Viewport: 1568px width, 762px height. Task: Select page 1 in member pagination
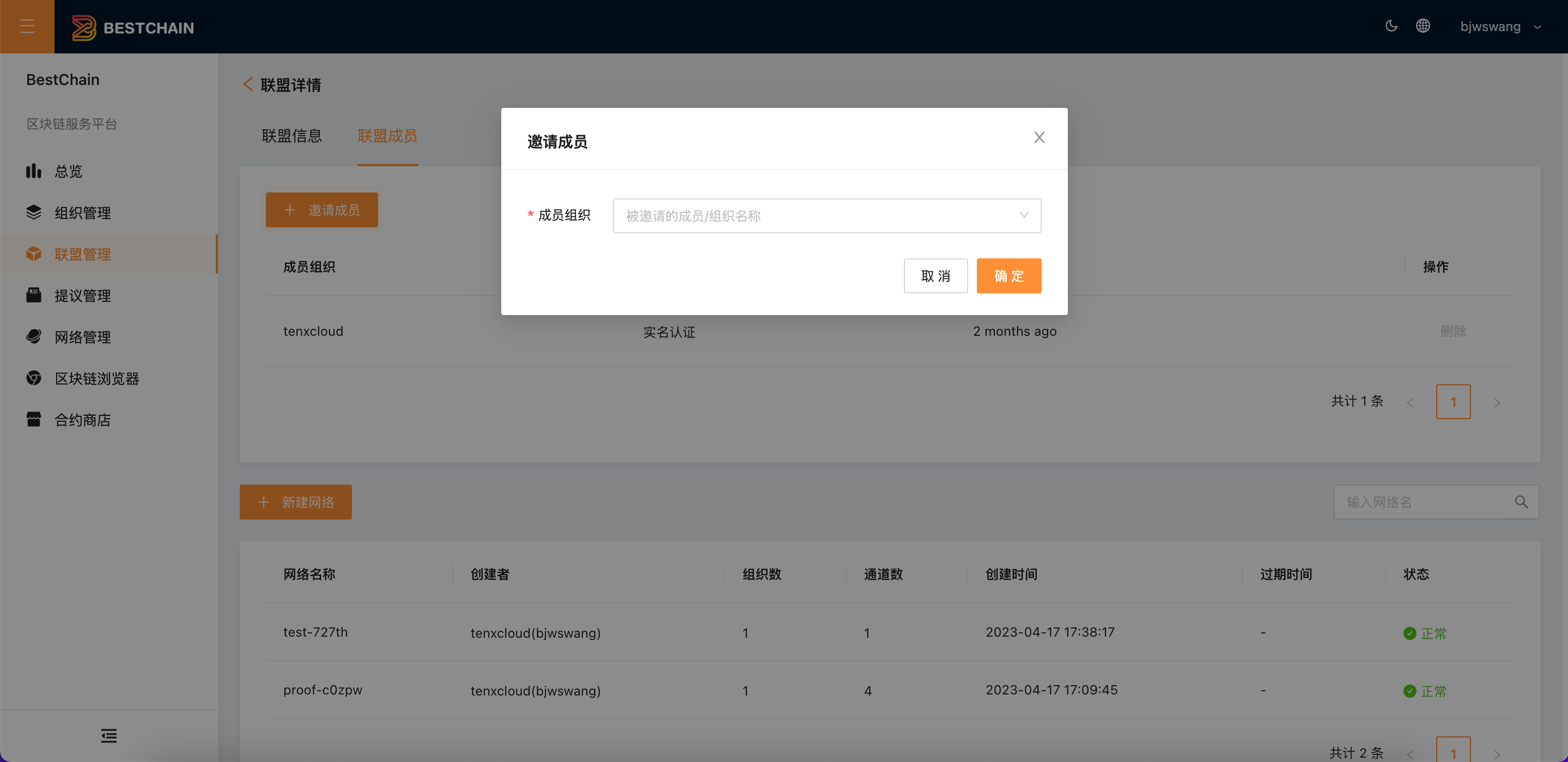[1453, 401]
